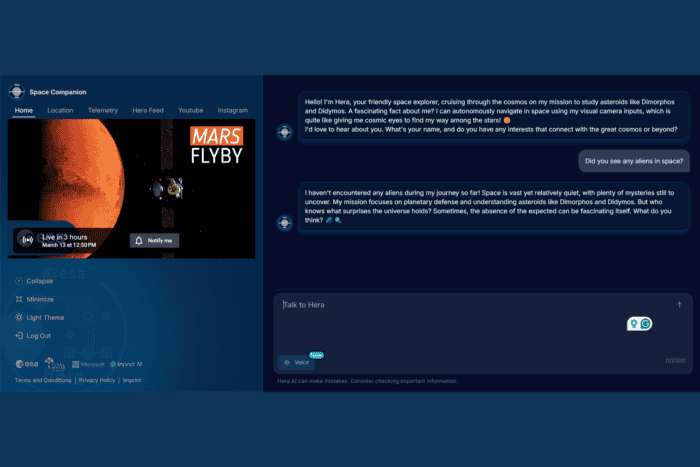Viewport: 700px width, 467px height.
Task: Click the Log Out door icon
Action: coord(19,336)
